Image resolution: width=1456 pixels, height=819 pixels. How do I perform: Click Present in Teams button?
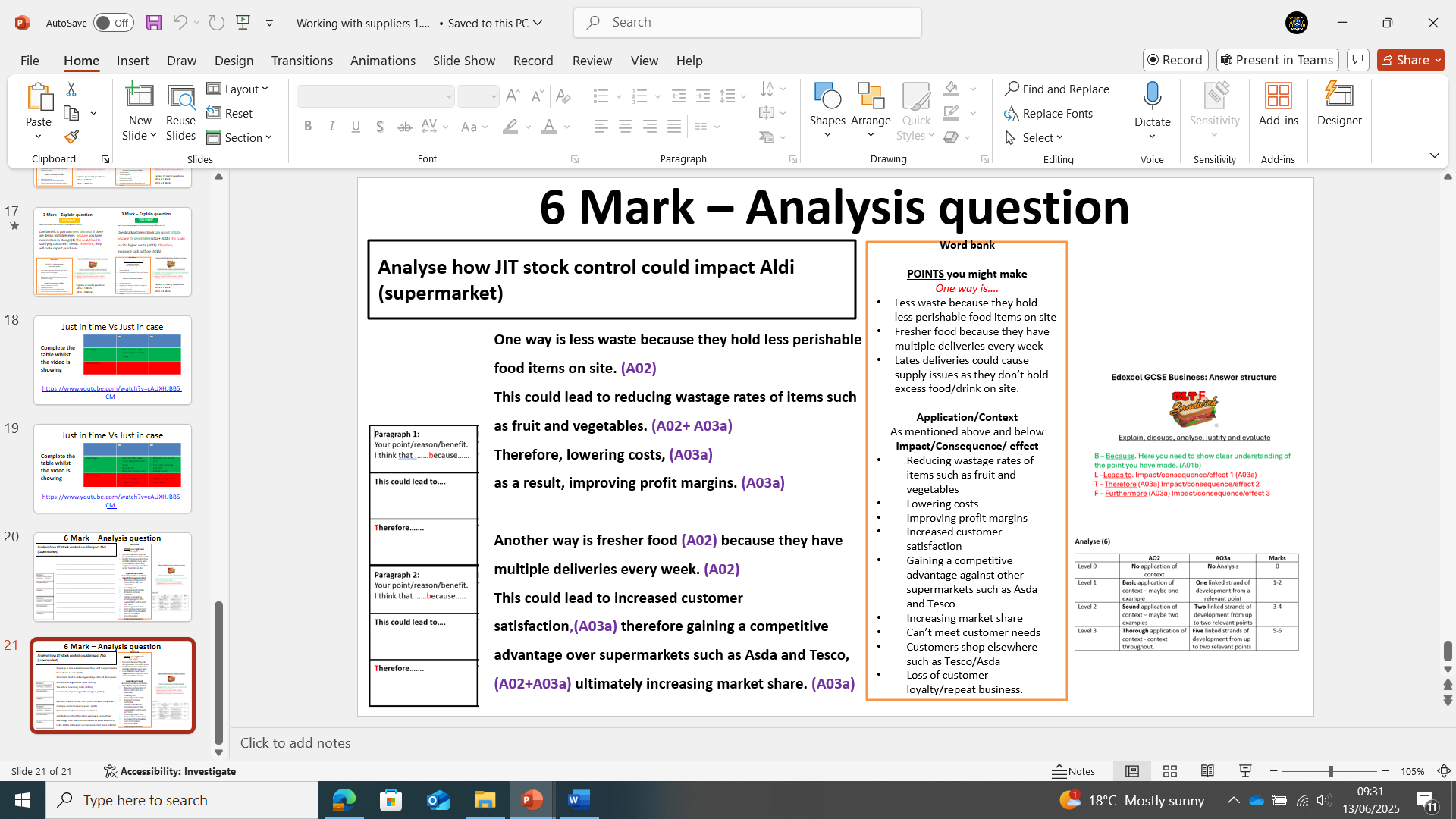coord(1278,60)
